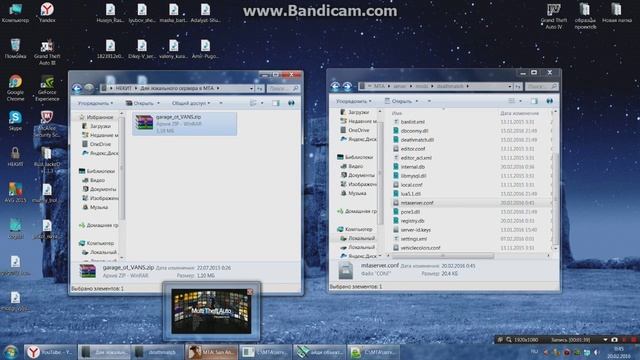
Task: Launch Skype from the desktop
Action: [x=15, y=120]
